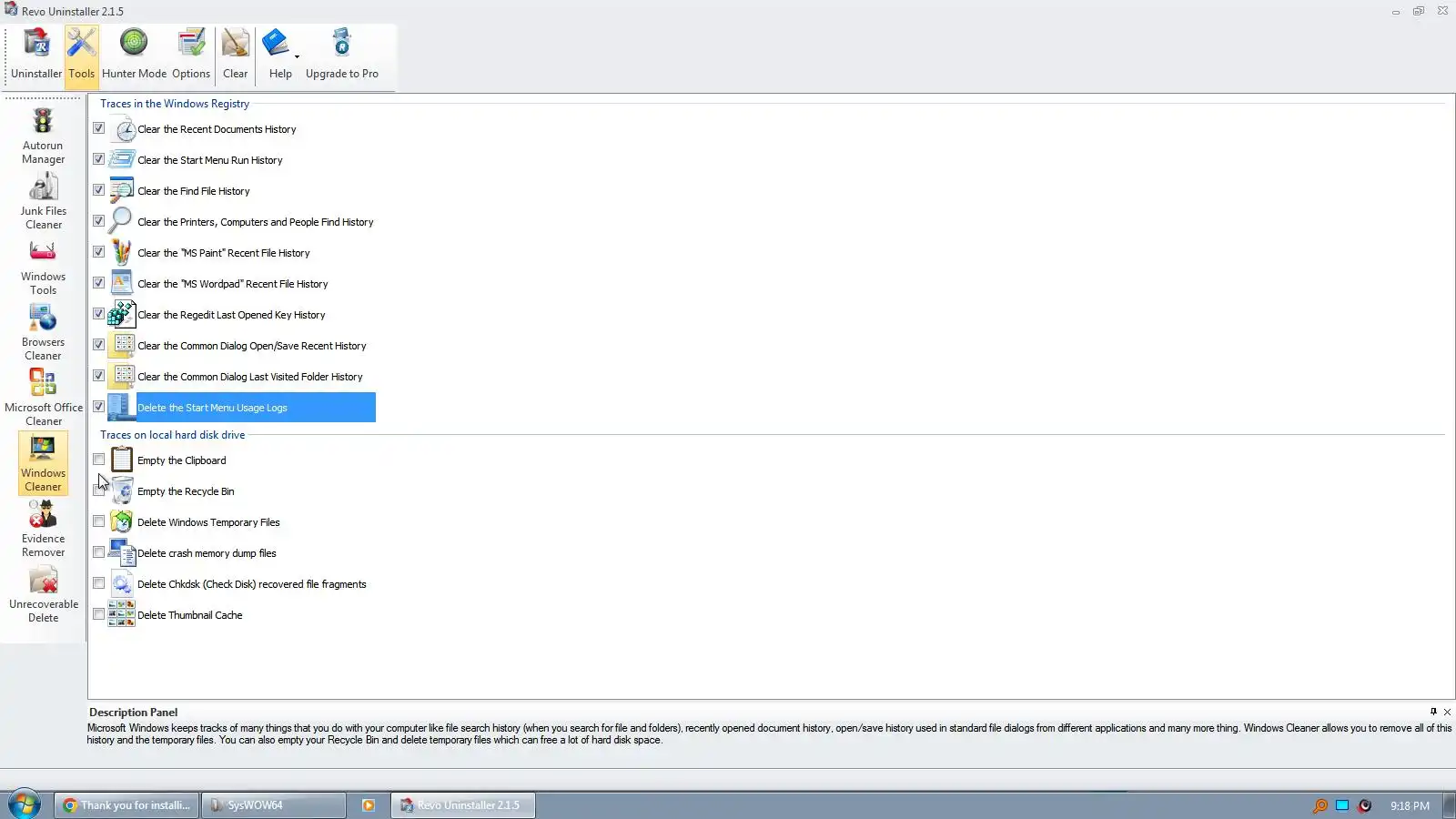This screenshot has height=819, width=1456.
Task: Open Junk Files Cleaner tool
Action: point(43,202)
